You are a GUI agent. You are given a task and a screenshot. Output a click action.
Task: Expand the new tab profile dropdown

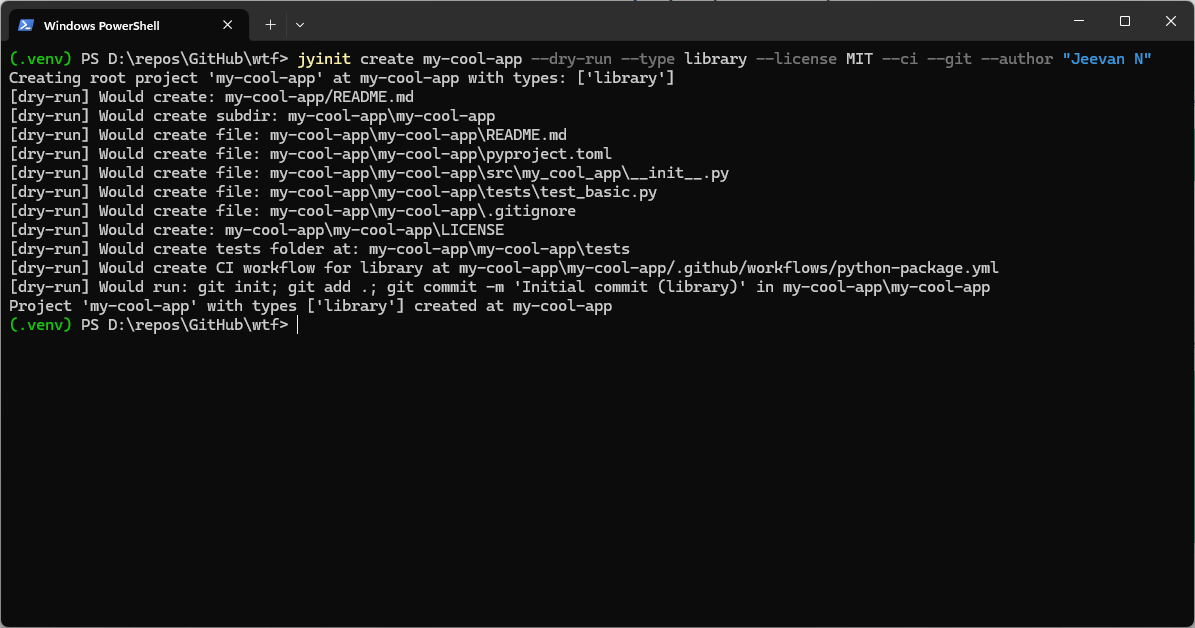300,24
